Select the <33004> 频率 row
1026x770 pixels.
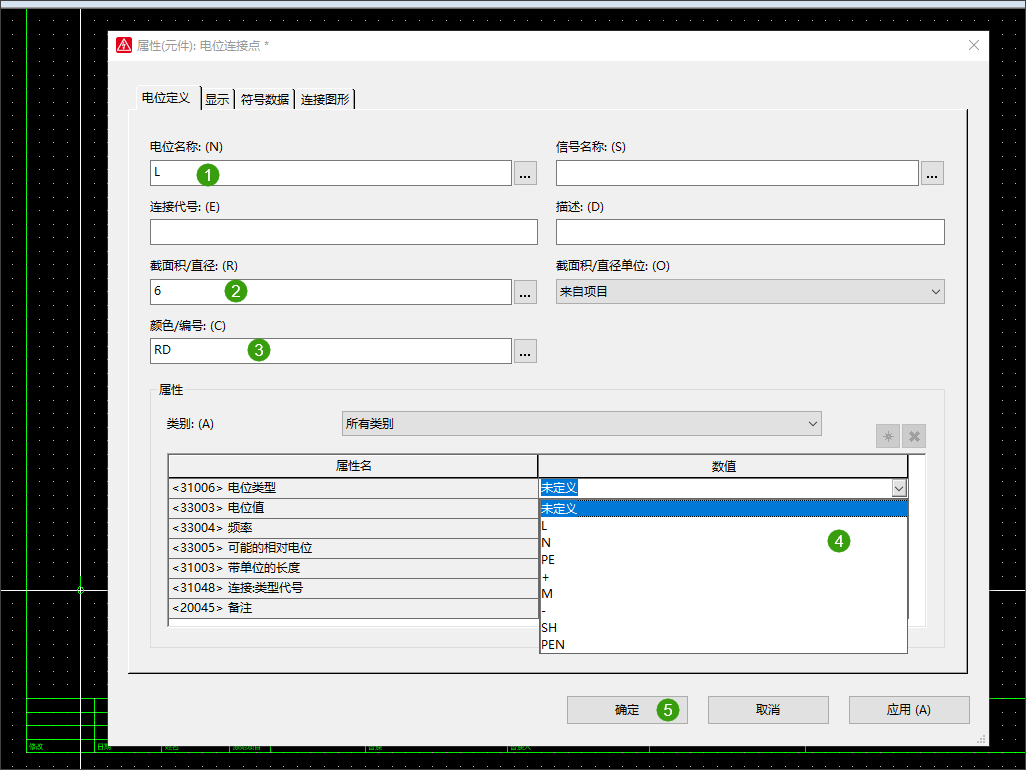click(353, 528)
